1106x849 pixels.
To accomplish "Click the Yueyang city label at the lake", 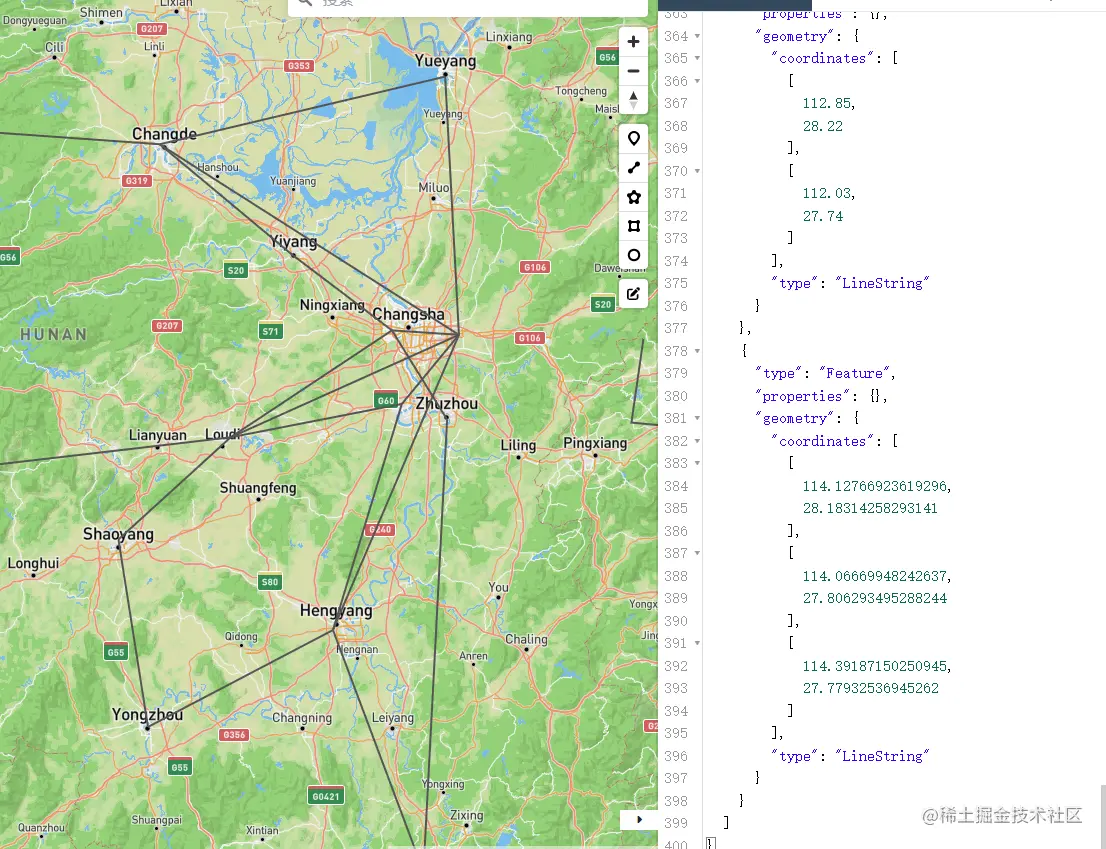I will [445, 61].
